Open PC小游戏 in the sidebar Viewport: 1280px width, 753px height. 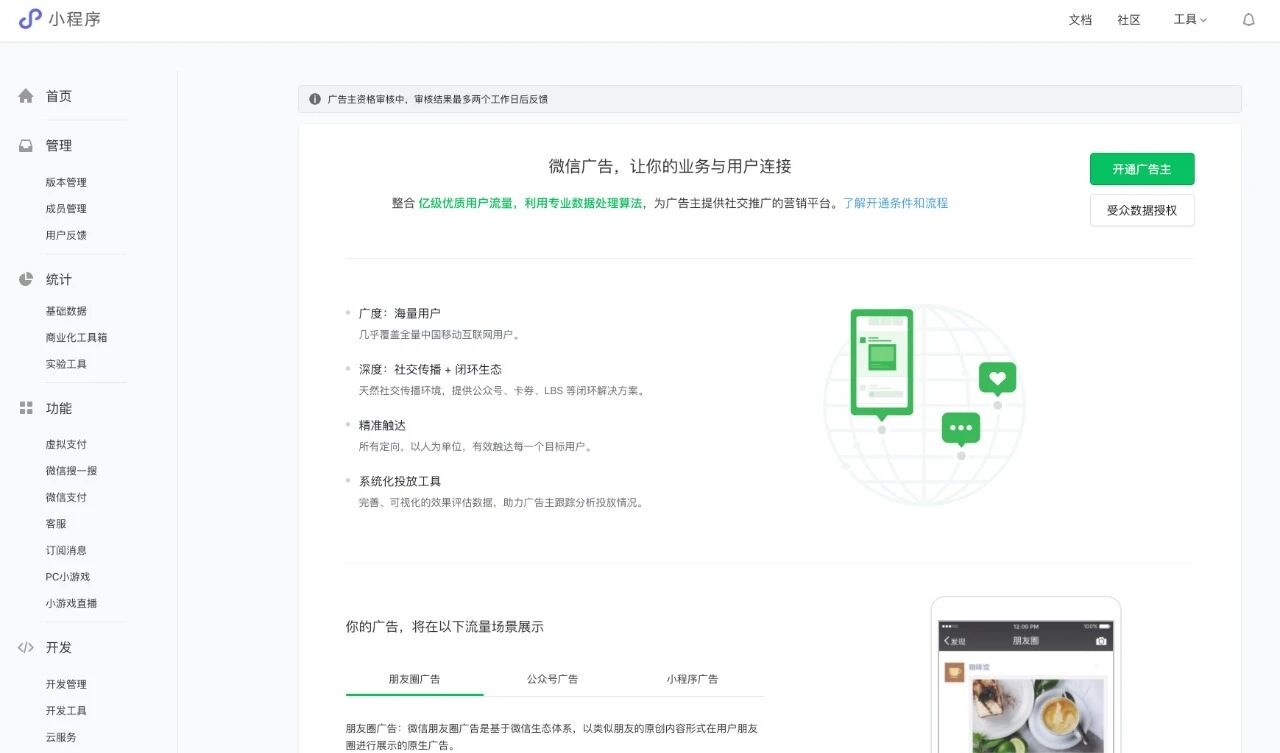[68, 576]
